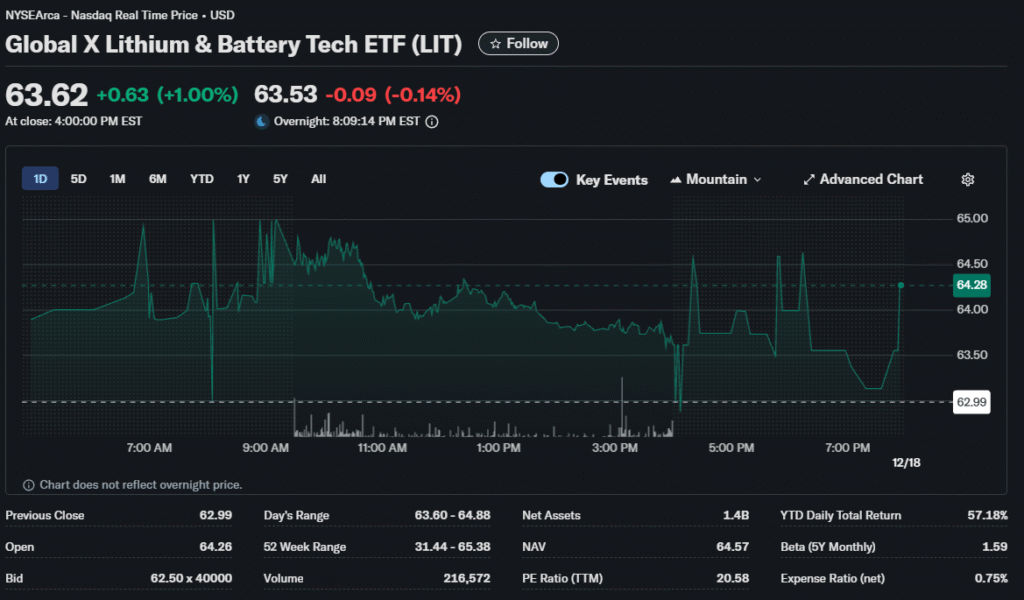Click the 62.99 previous close marker
Screen dimensions: 1024x600
tap(971, 402)
